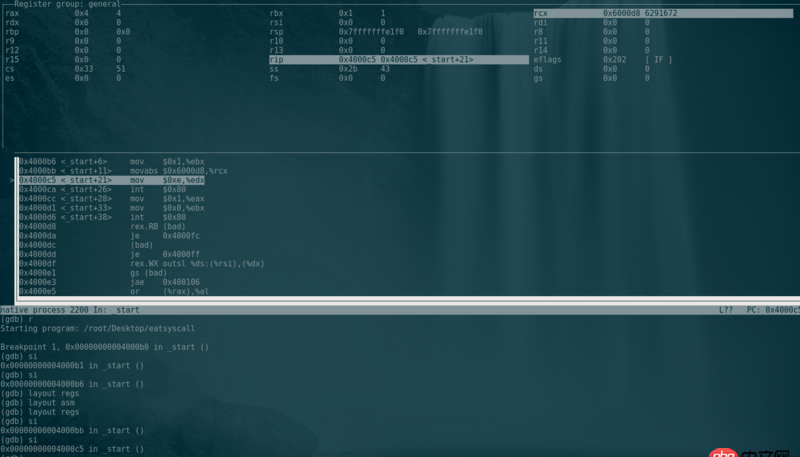800x457 pixels.
Task: Select the r12 register row
Action: pyautogui.click(x=64, y=50)
